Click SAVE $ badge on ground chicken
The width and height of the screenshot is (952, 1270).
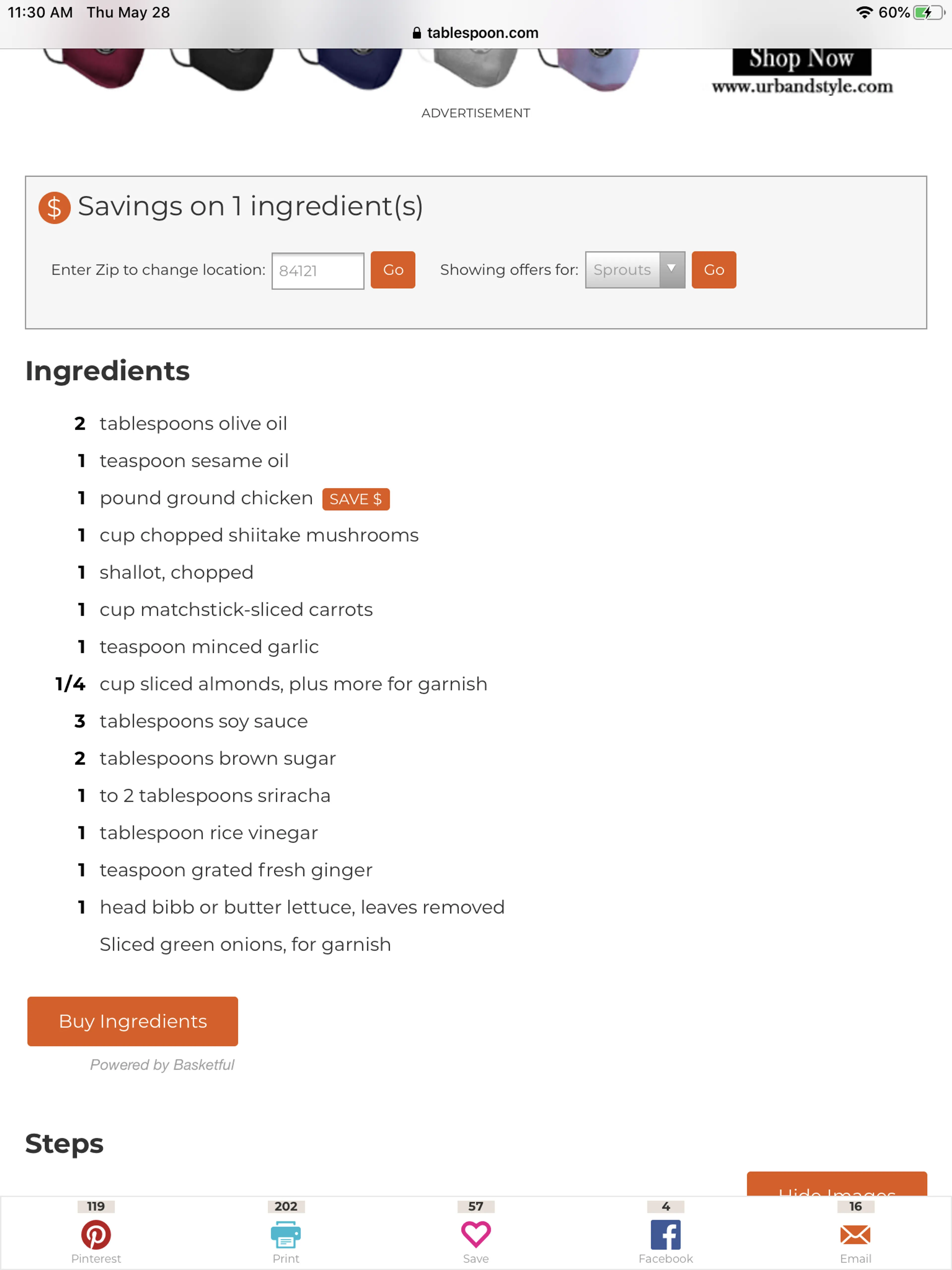click(356, 499)
